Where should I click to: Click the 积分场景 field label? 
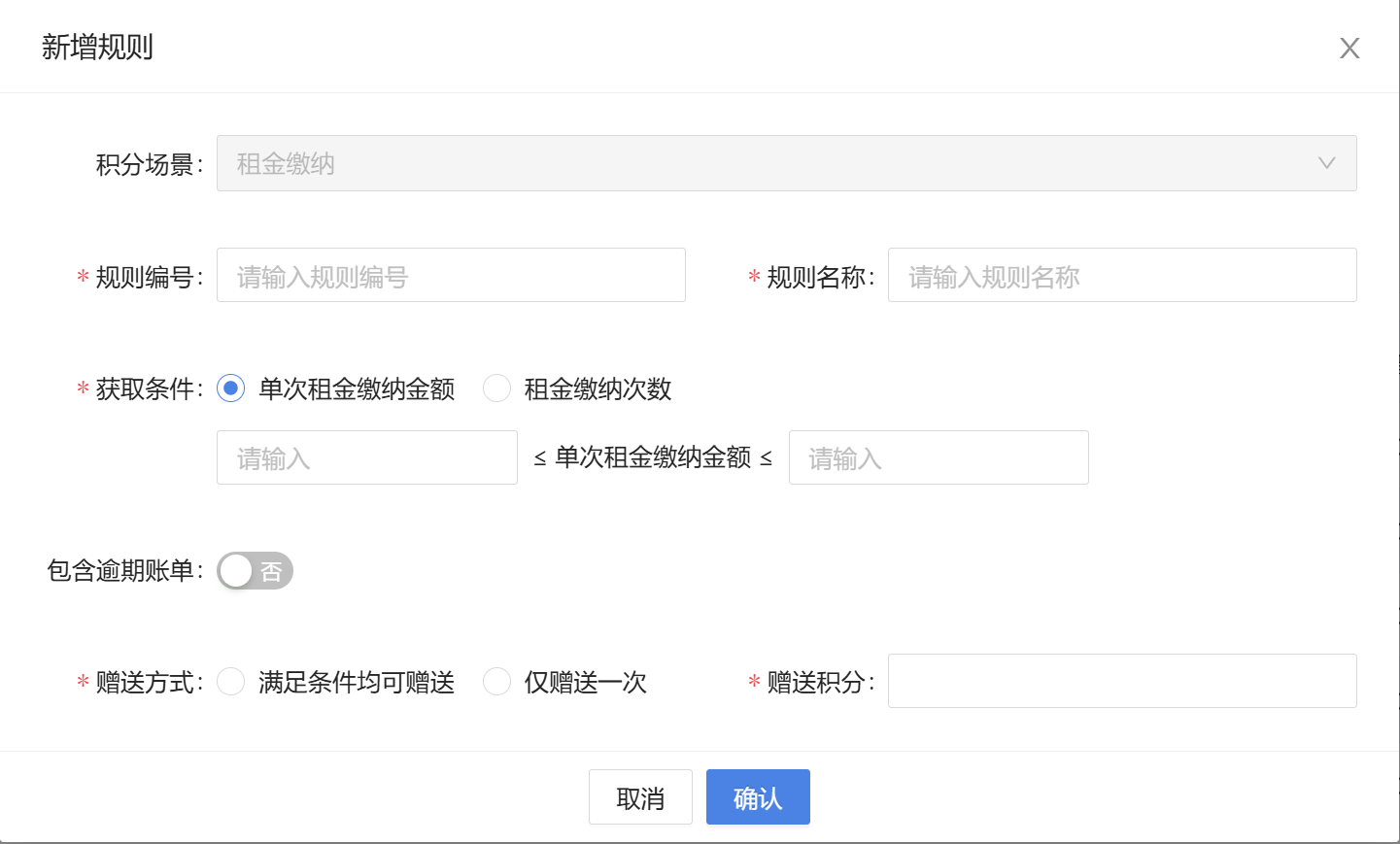tap(148, 164)
